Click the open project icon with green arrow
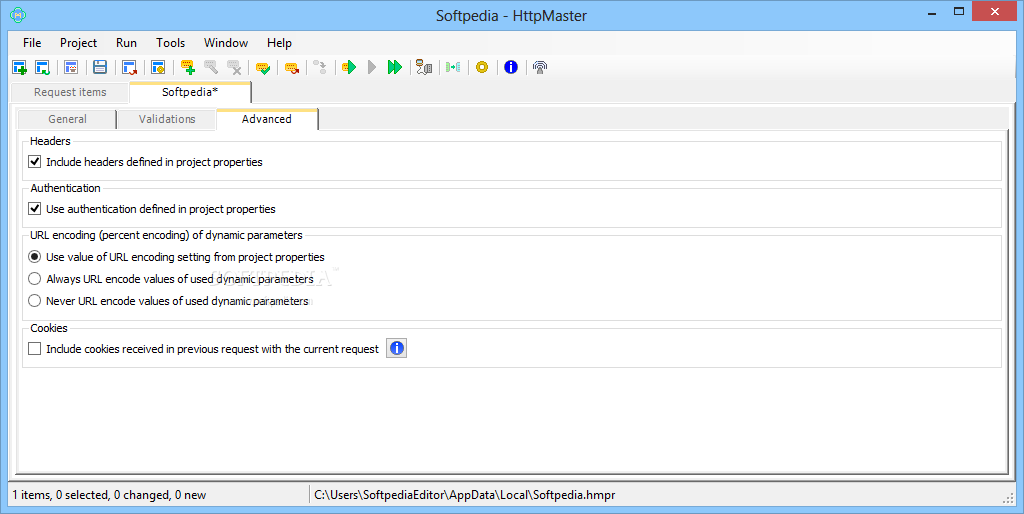1024x514 pixels. [x=43, y=67]
